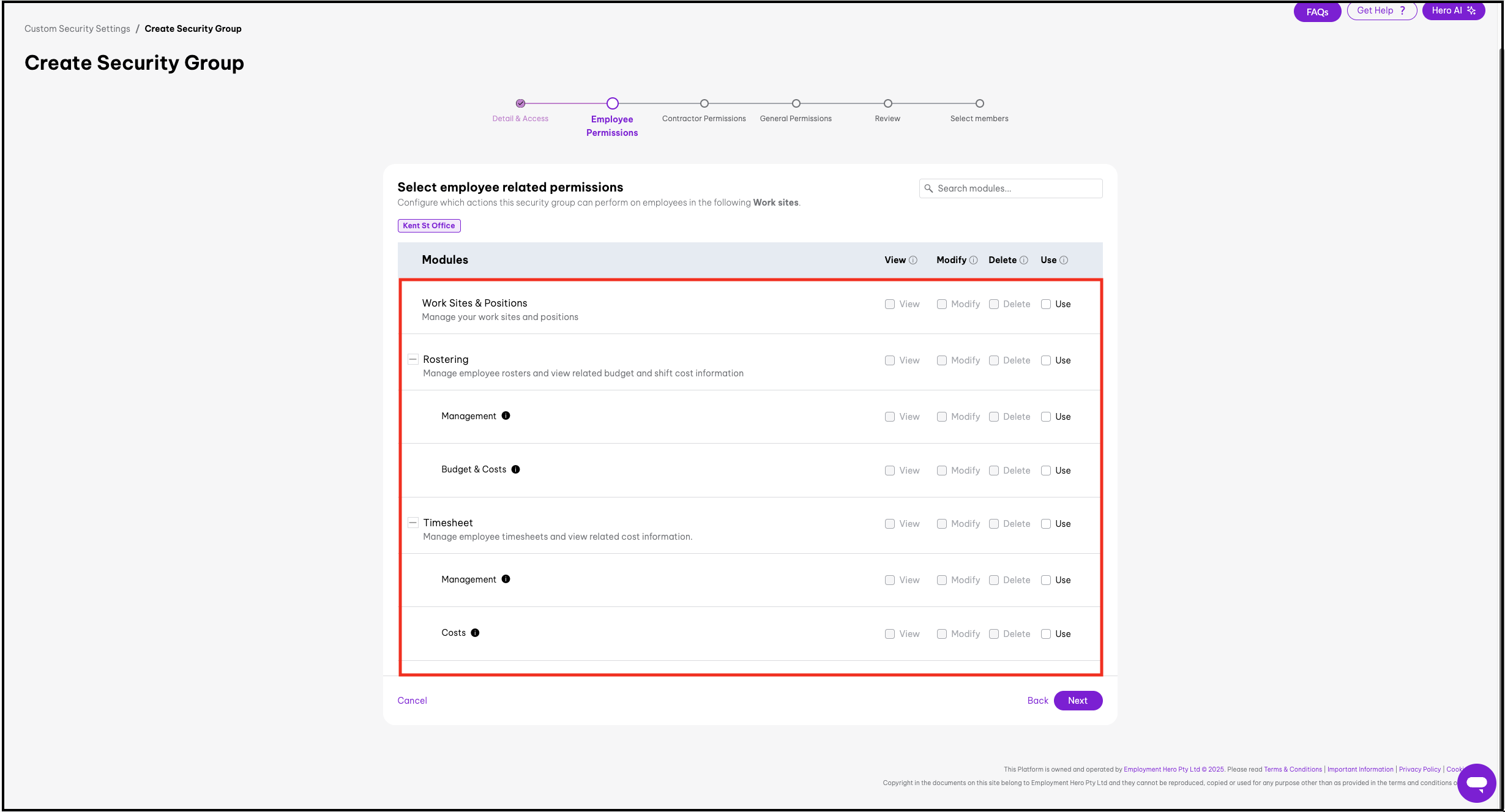Click info icon next to Costs submodule
The width and height of the screenshot is (1505, 812).
[x=475, y=633]
